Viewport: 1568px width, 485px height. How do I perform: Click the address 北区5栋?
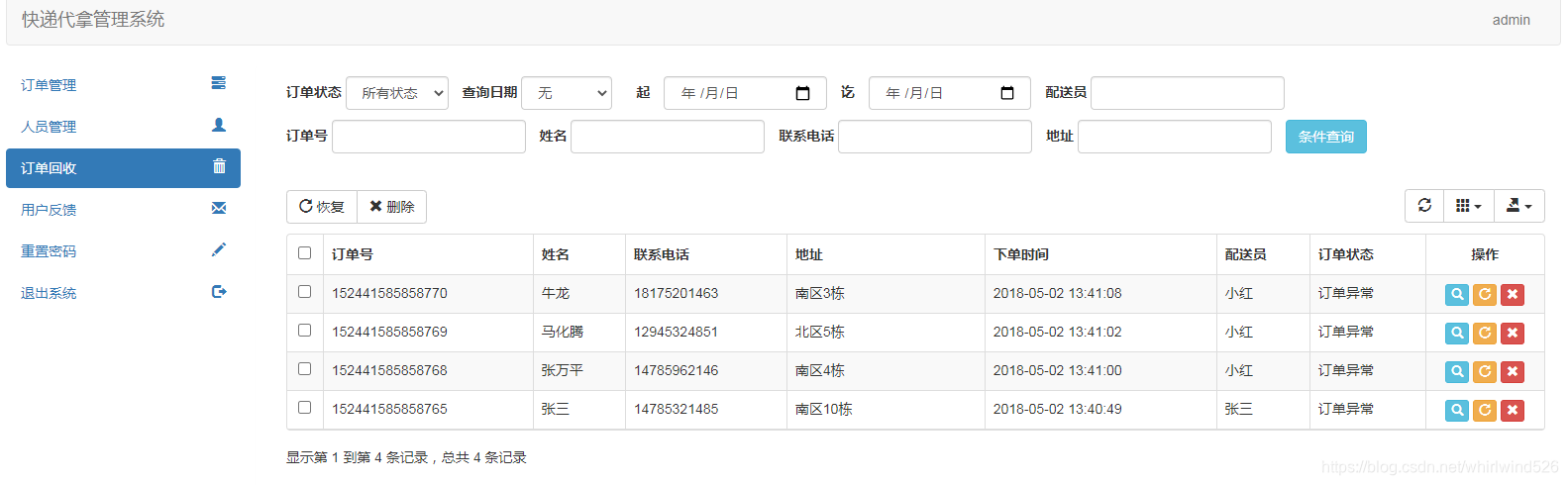[819, 332]
